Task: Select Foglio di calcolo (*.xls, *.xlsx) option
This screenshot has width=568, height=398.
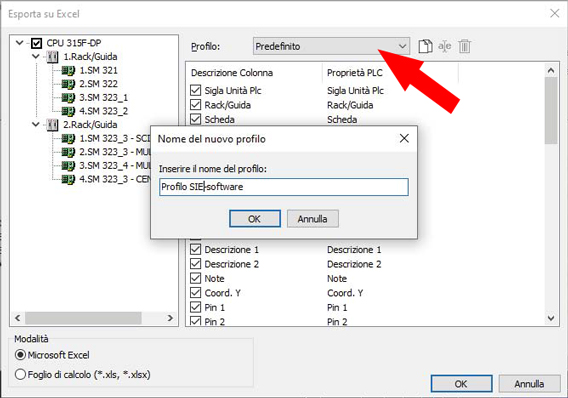Action: tap(20, 374)
